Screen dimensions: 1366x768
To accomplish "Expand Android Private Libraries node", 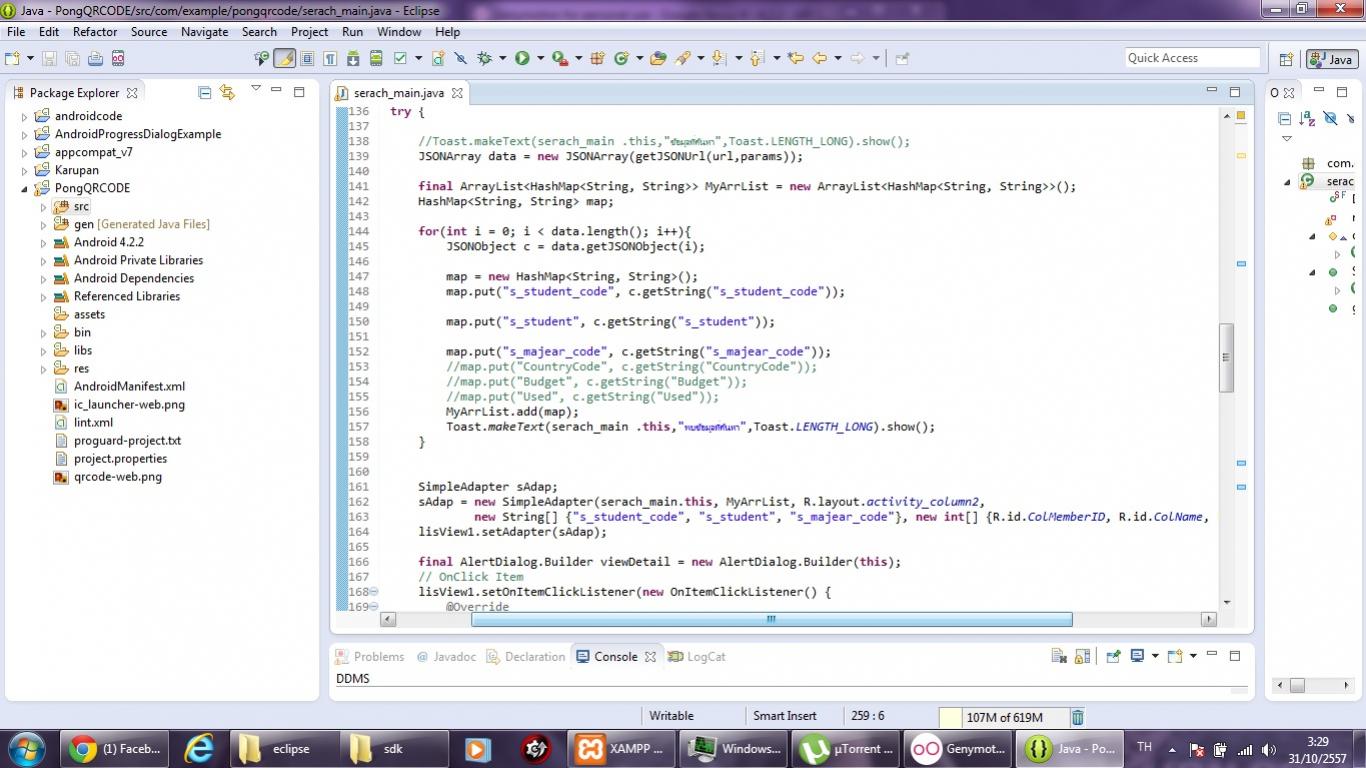I will pyautogui.click(x=44, y=260).
